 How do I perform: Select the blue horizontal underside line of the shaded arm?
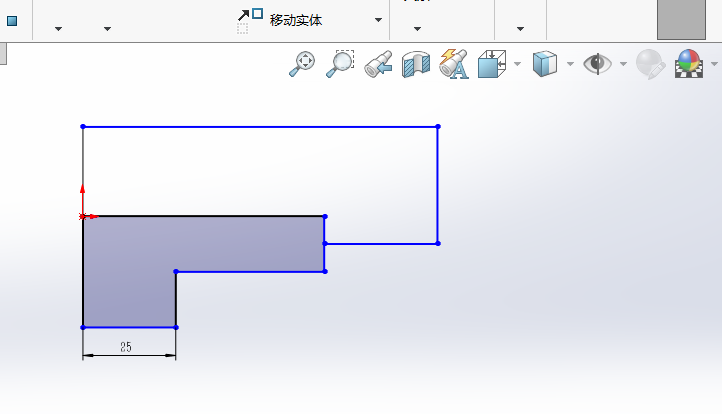click(250, 272)
